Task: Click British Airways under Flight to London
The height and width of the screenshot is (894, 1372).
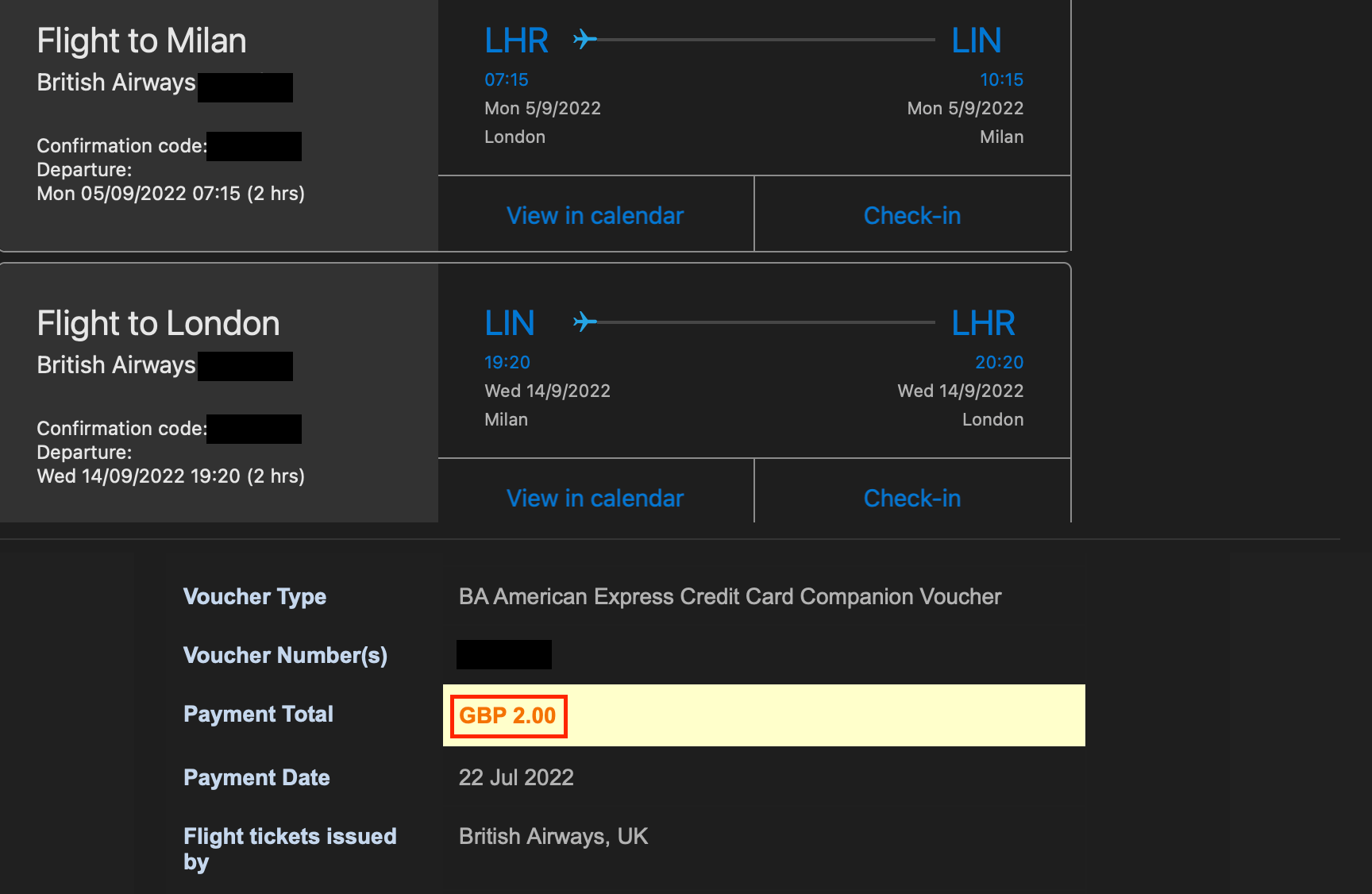Action: coord(116,365)
